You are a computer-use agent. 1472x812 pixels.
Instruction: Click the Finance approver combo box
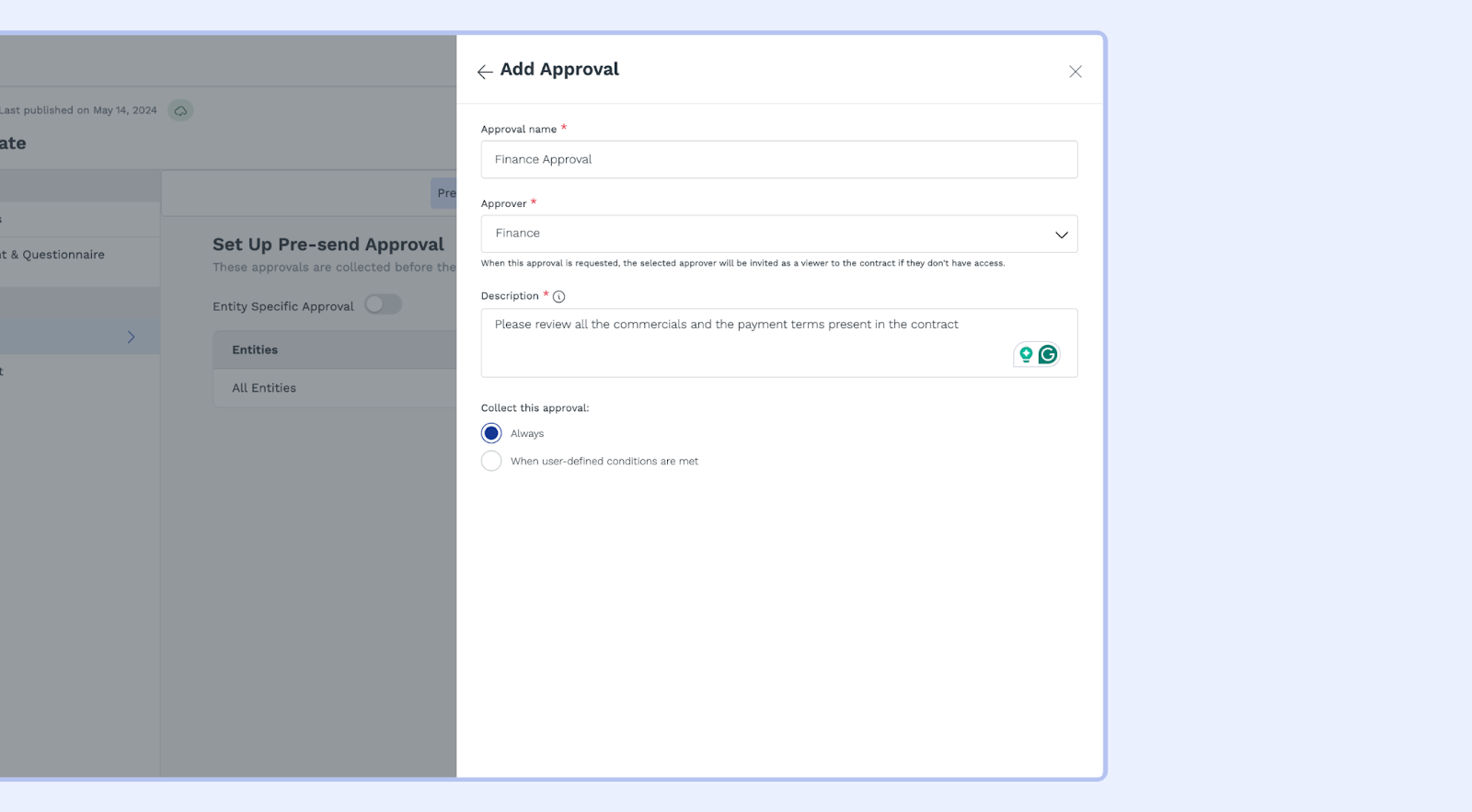pyautogui.click(x=764, y=234)
